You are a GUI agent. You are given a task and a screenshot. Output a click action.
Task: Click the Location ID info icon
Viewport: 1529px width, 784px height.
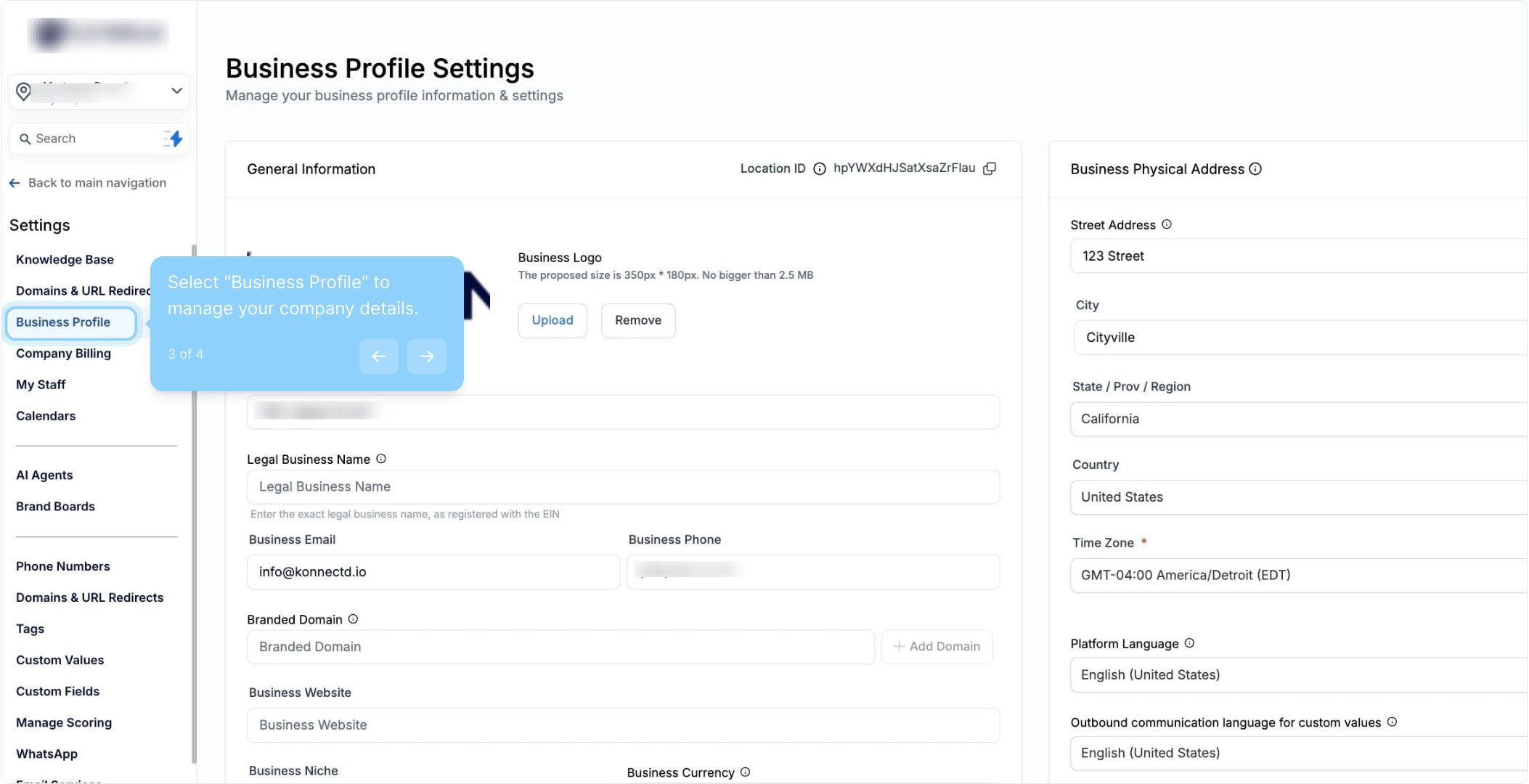[x=820, y=169]
